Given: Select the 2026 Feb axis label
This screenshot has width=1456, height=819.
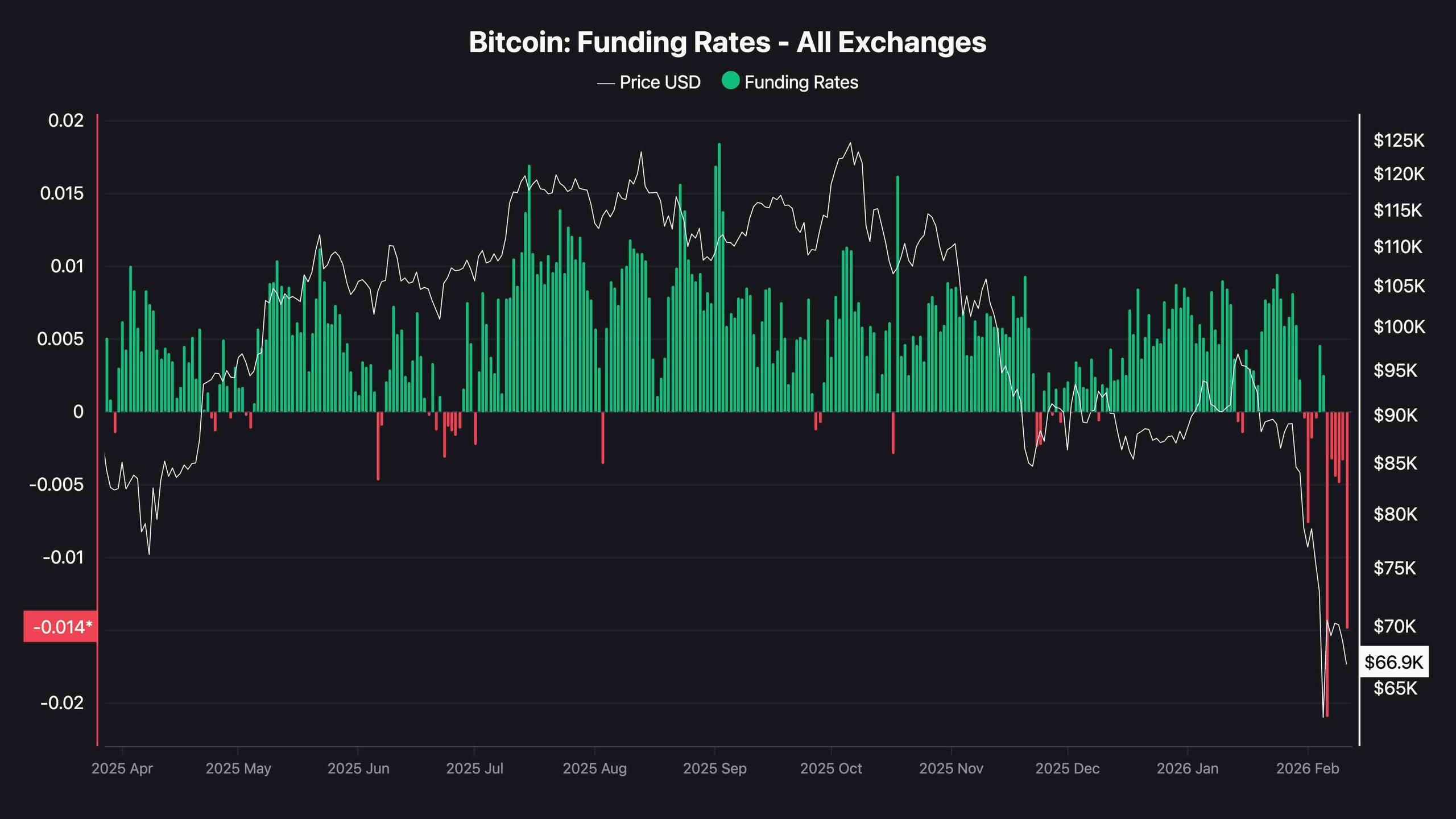Looking at the screenshot, I should [1308, 769].
